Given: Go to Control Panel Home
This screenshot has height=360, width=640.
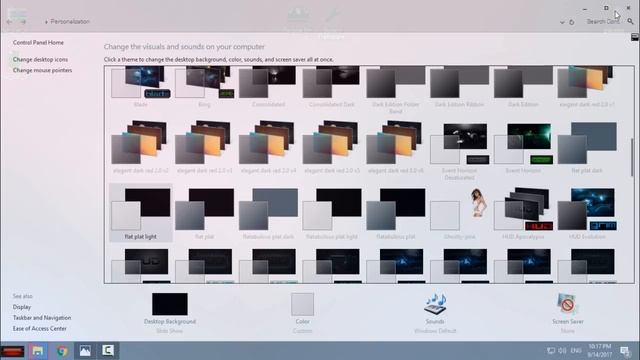Looking at the screenshot, I should [x=38, y=42].
